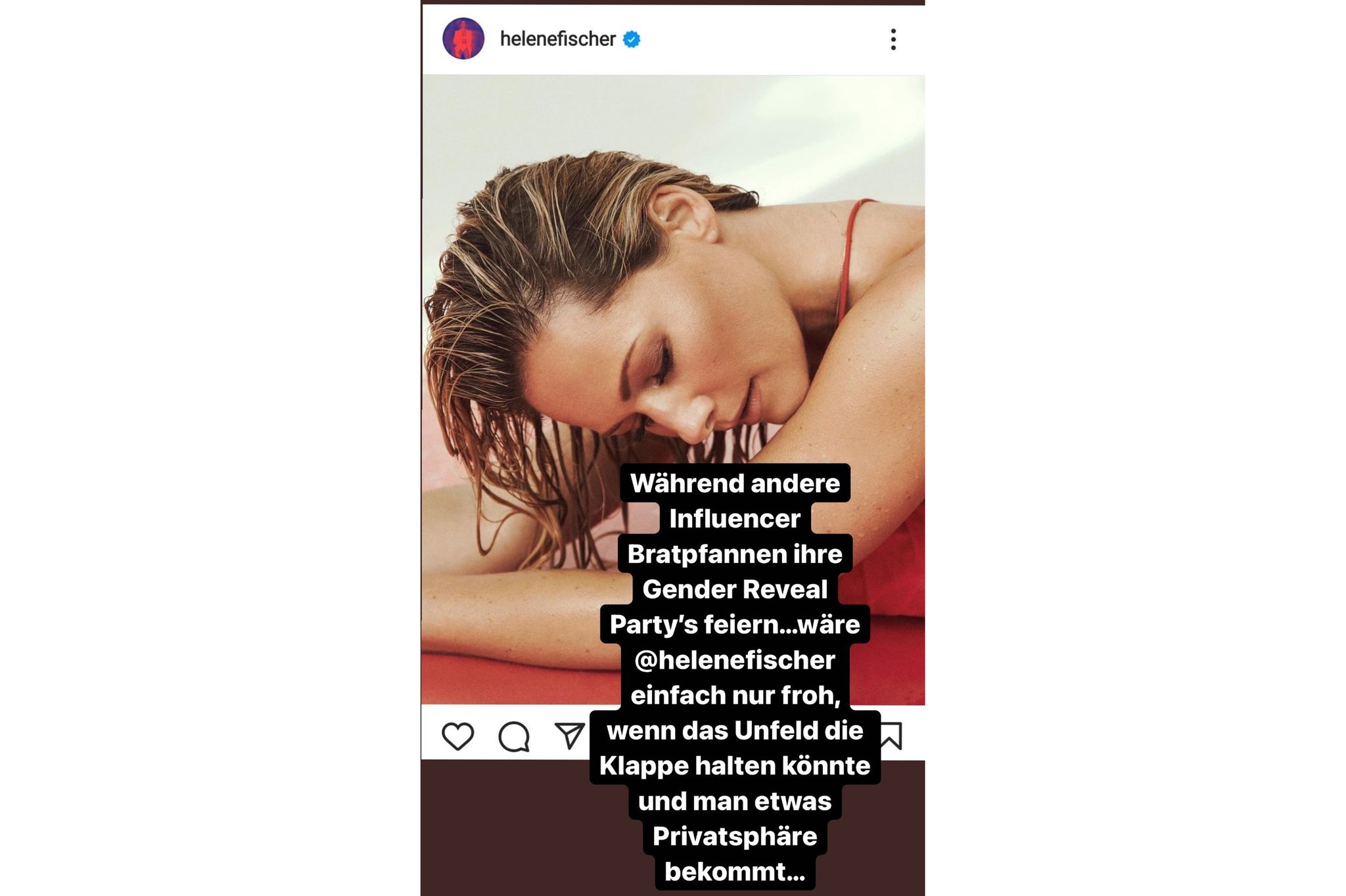
Task: Select the 'Privatsphäre' text line
Action: point(735,836)
